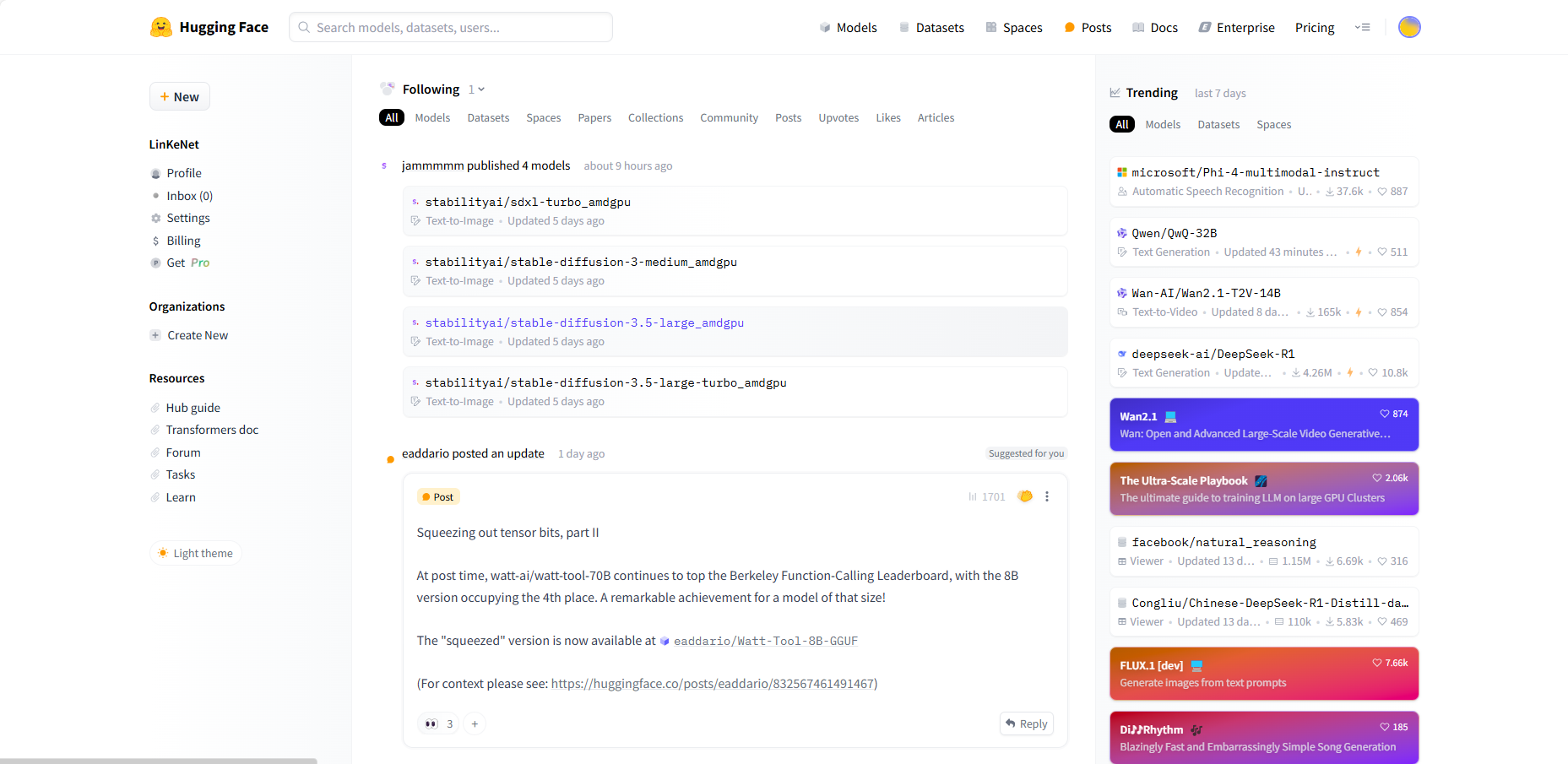Click the hands reaction icon beside 1701
Screen dimensions: 1568x764
pos(1025,496)
